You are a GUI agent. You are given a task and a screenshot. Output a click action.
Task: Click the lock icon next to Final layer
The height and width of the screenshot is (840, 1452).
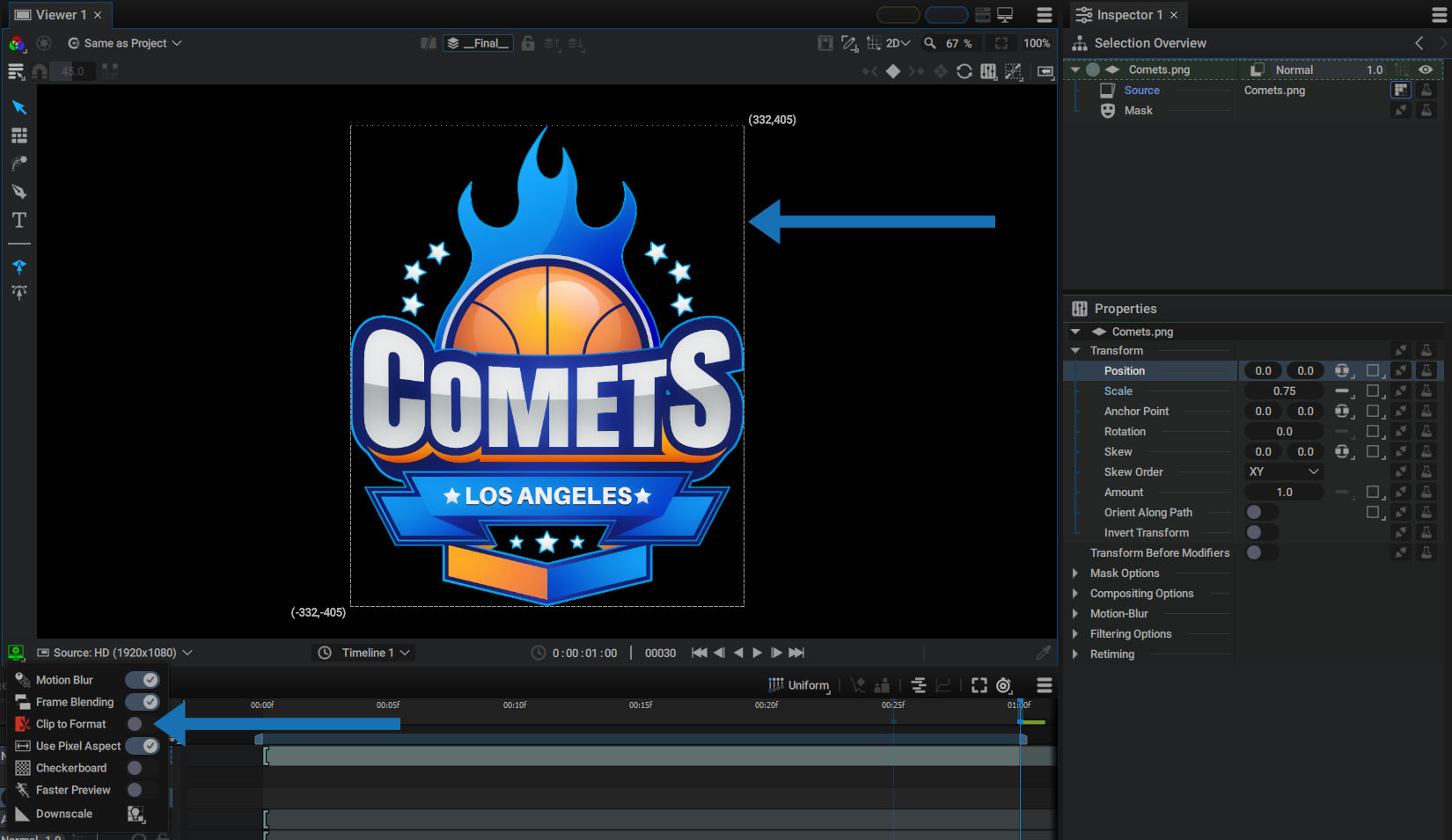[528, 43]
